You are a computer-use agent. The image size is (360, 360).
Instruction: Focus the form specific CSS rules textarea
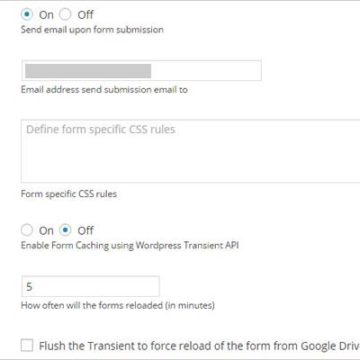tap(190, 151)
